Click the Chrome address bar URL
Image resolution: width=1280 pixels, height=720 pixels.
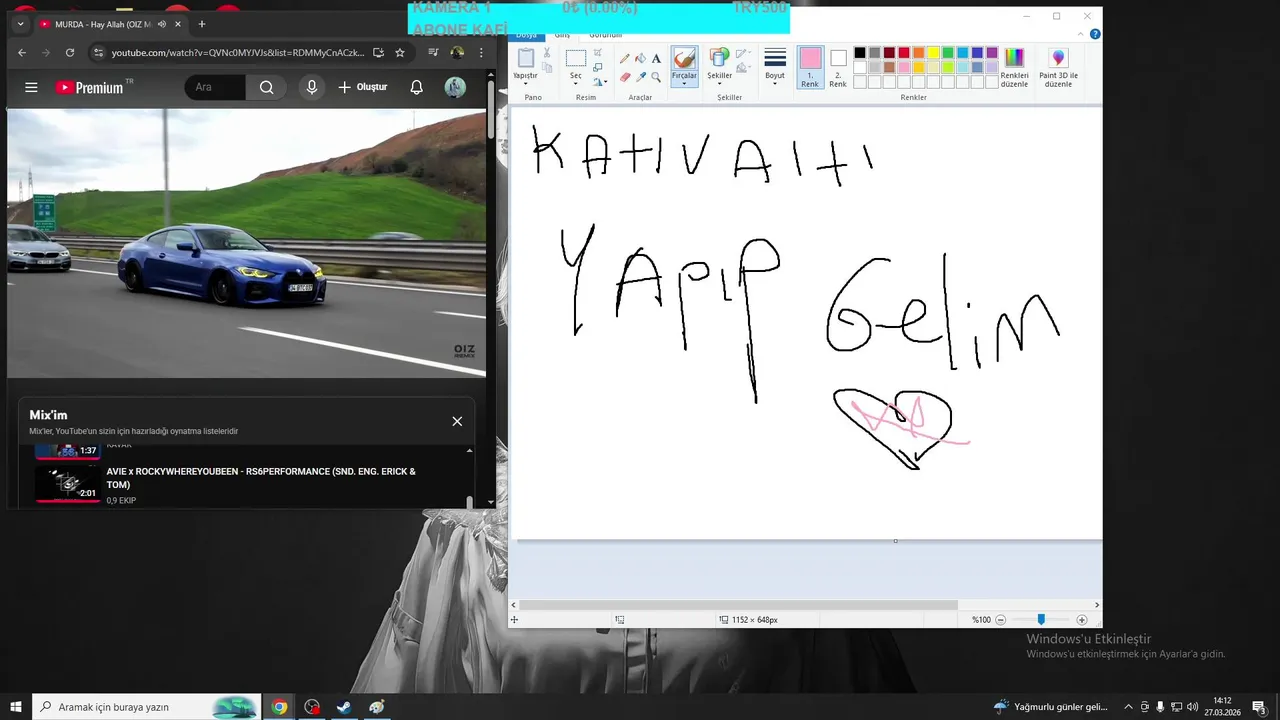tap(238, 52)
